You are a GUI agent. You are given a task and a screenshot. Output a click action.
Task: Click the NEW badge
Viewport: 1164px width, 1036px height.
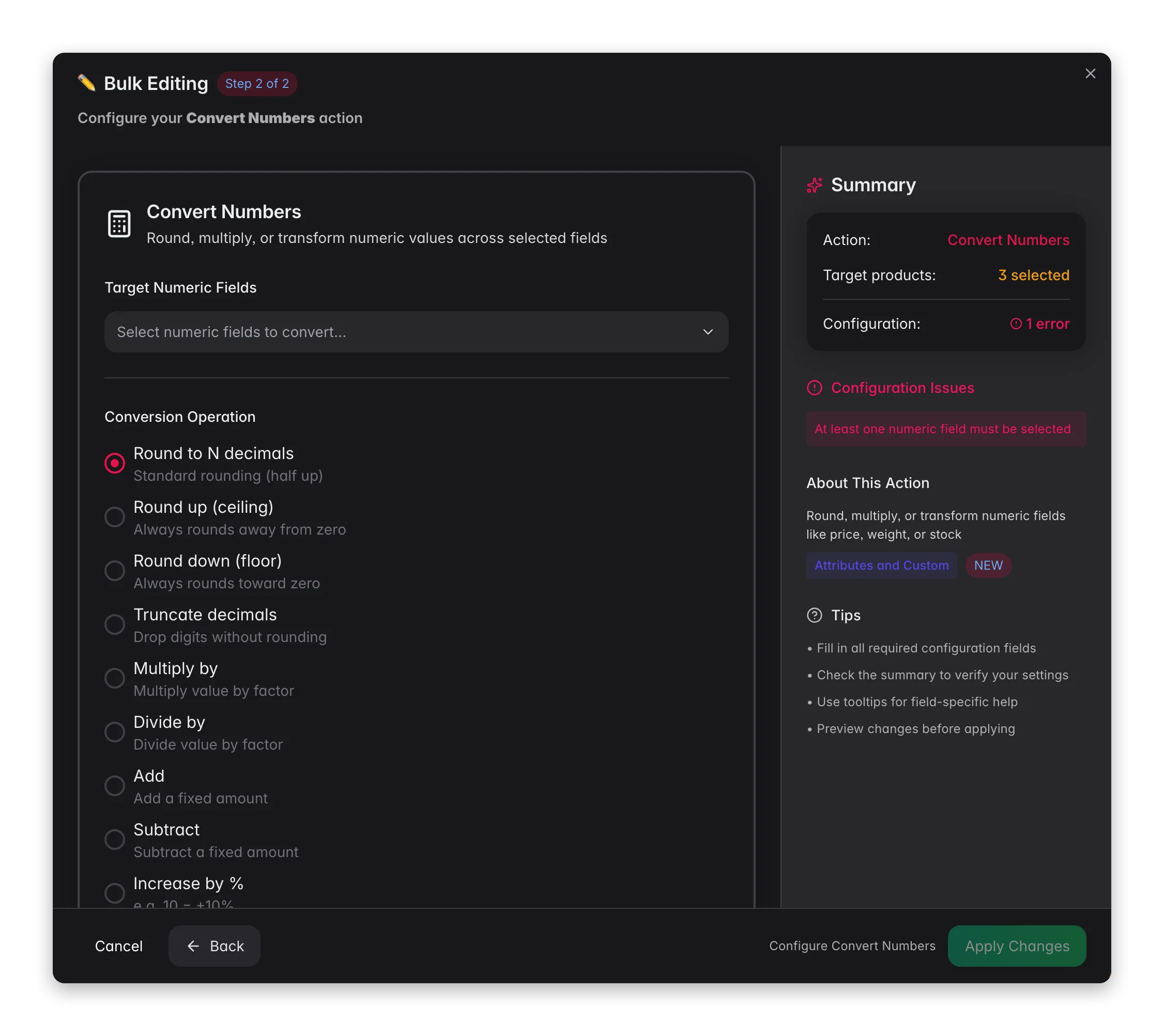click(x=988, y=566)
